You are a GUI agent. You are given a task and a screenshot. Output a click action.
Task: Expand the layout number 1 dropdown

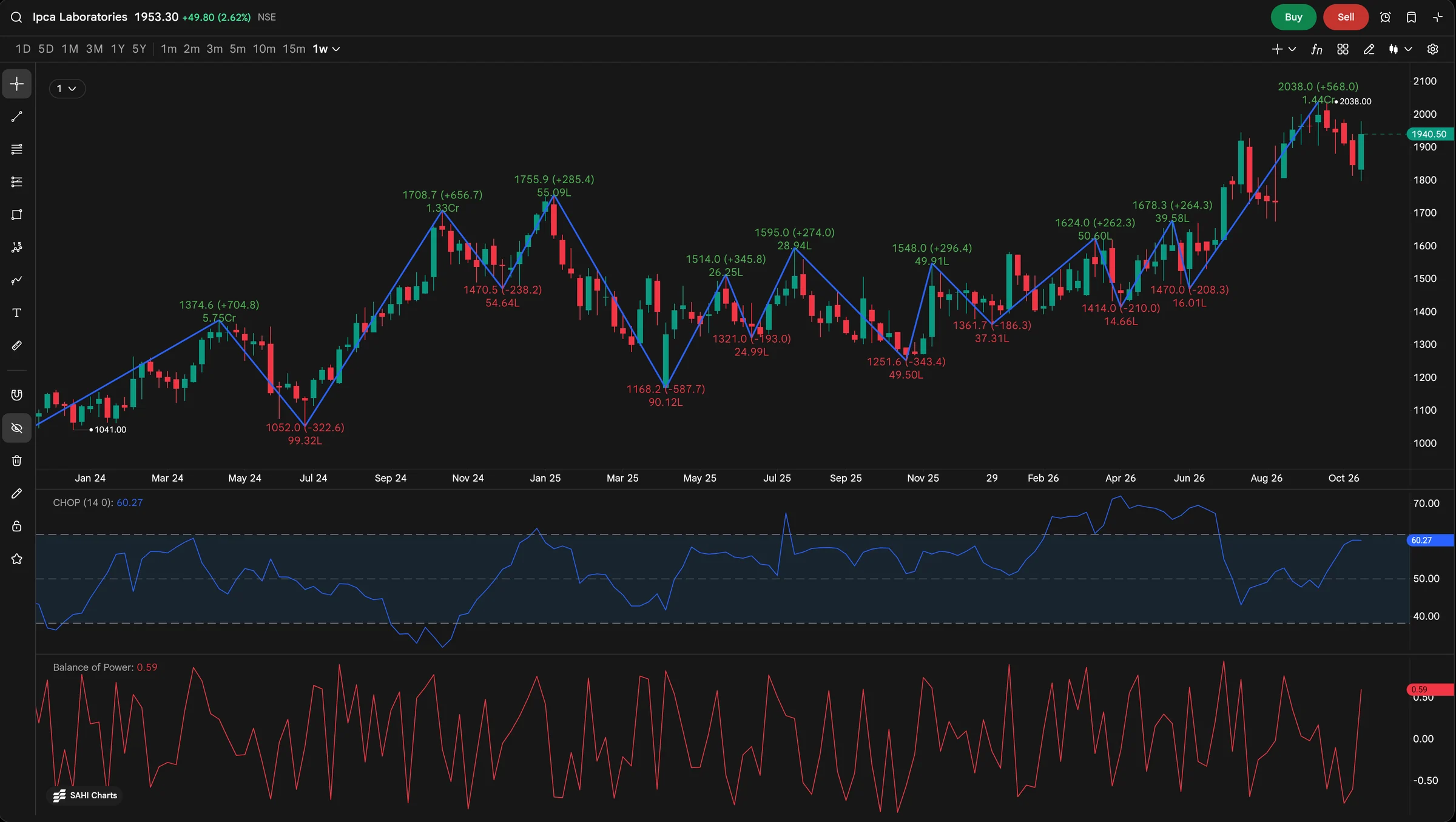click(x=67, y=89)
